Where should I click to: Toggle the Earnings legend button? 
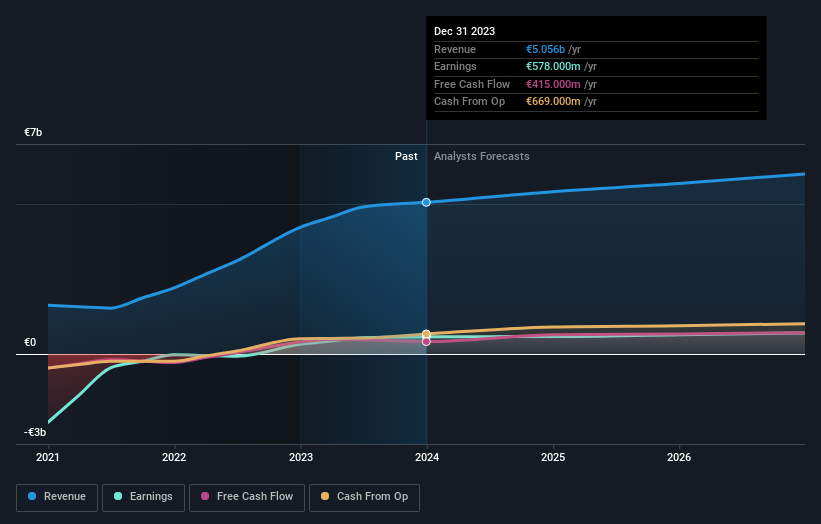(143, 497)
